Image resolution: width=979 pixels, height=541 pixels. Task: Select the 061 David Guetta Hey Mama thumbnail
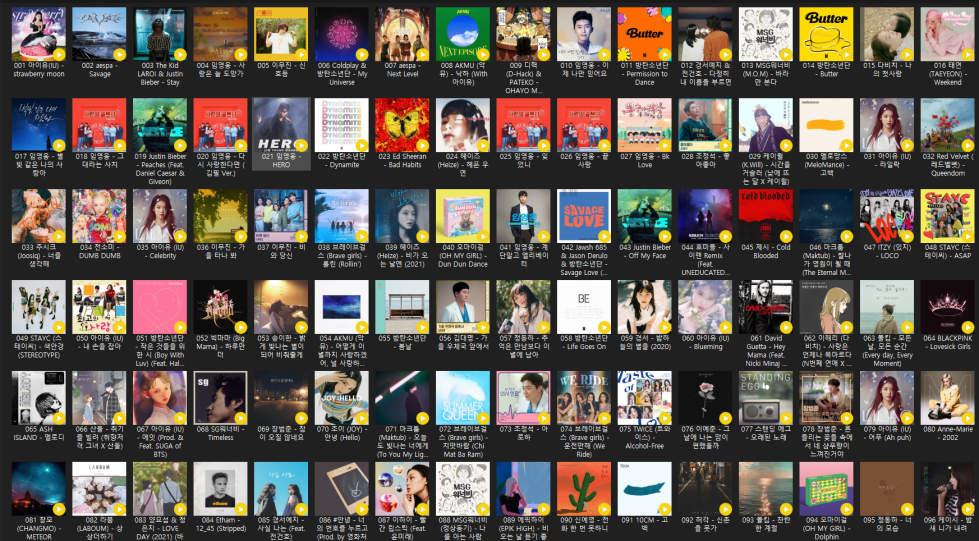[x=765, y=307]
